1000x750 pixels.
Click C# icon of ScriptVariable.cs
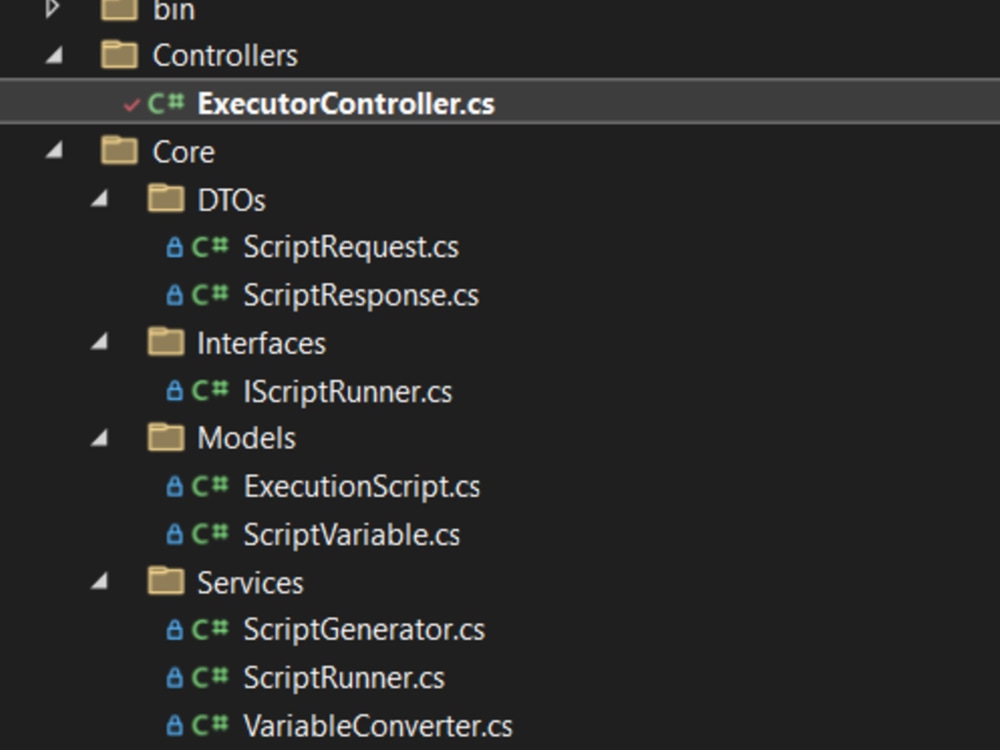pos(210,534)
